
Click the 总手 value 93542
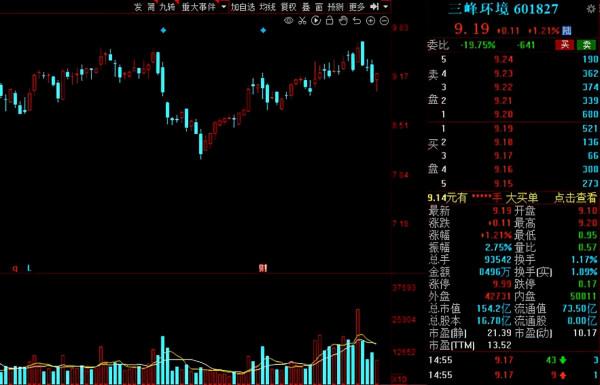498,259
